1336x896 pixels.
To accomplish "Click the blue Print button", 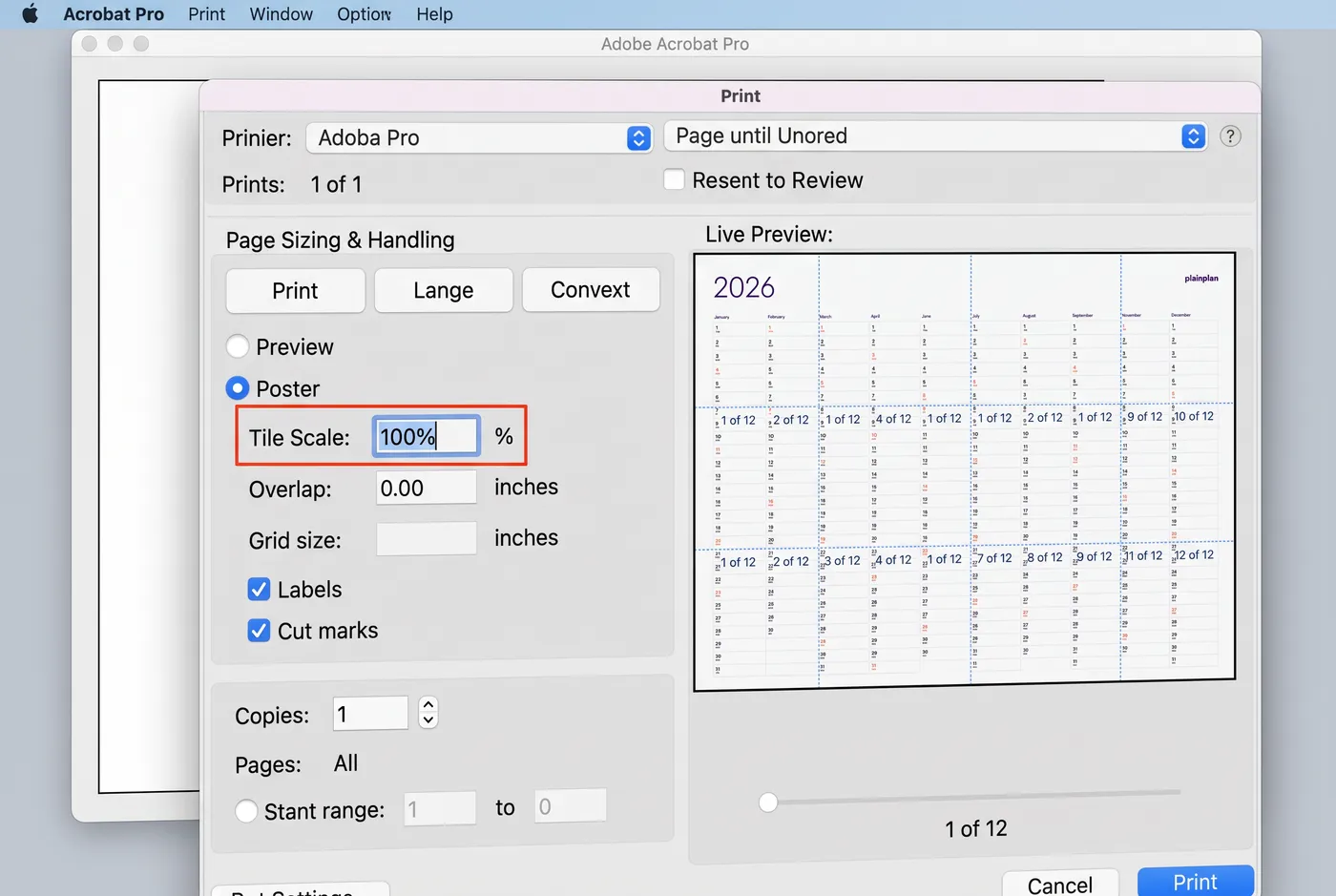I will click(1196, 882).
